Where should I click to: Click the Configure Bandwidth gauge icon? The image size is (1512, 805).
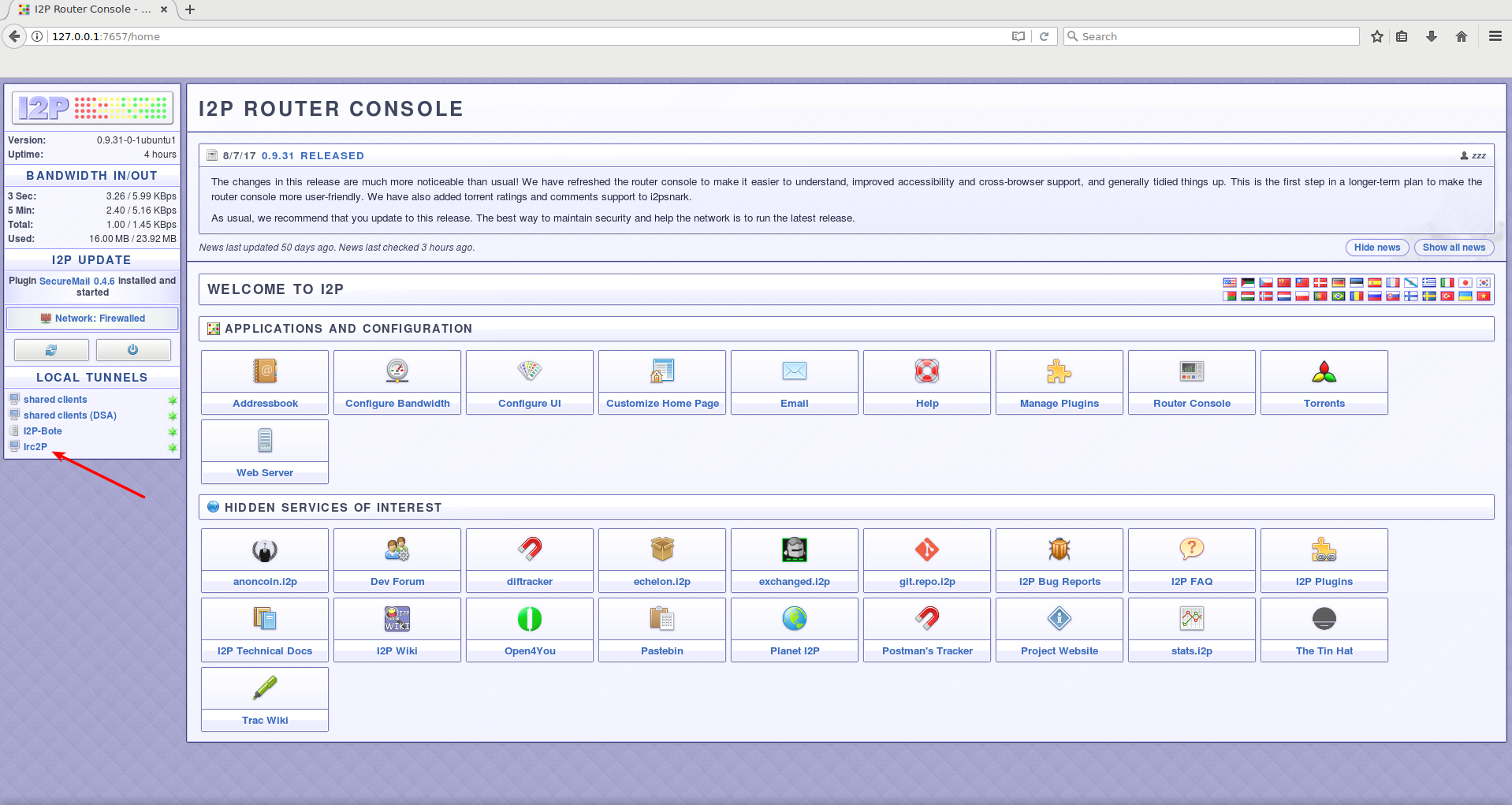pos(397,371)
